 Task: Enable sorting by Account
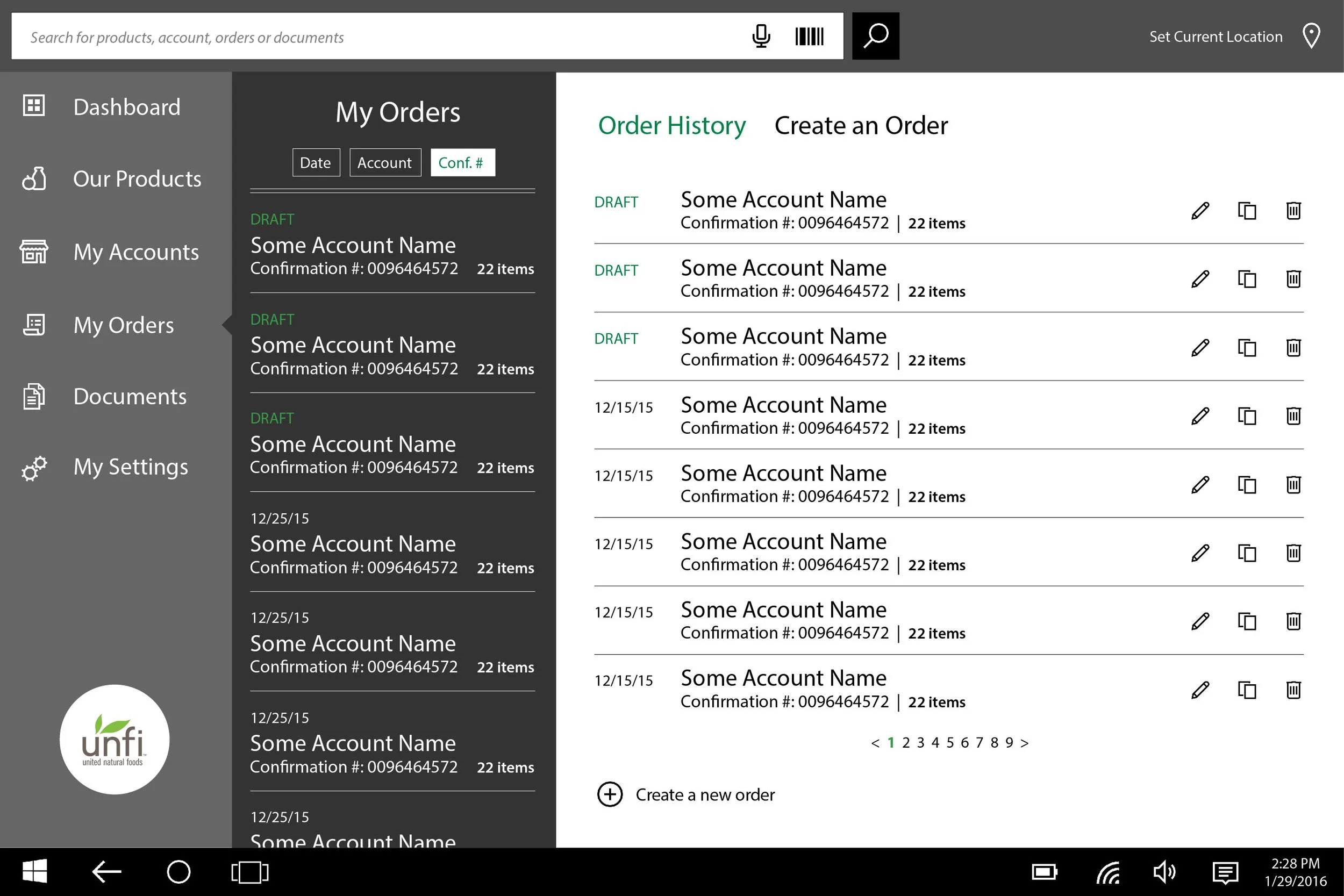(384, 162)
